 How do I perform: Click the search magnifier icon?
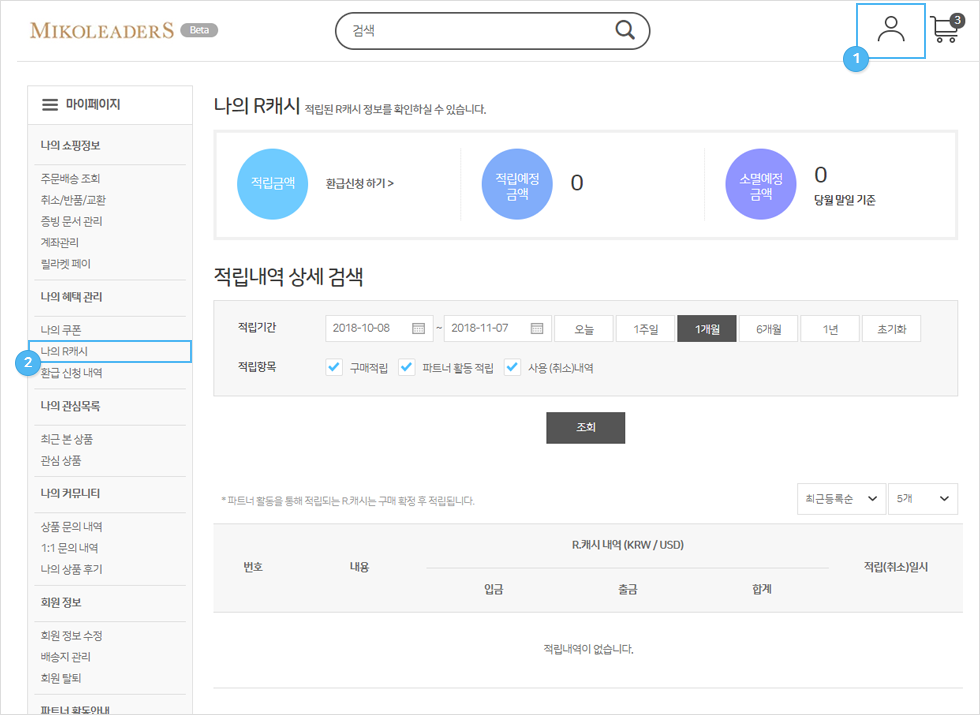pos(625,30)
